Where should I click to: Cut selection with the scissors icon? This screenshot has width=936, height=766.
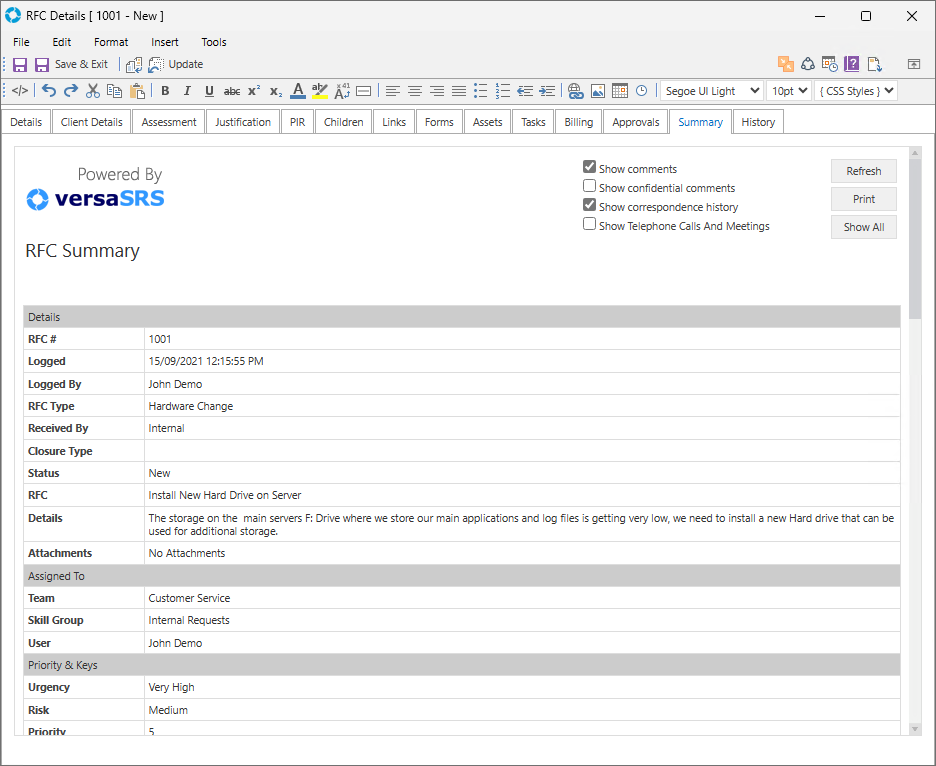[x=93, y=91]
